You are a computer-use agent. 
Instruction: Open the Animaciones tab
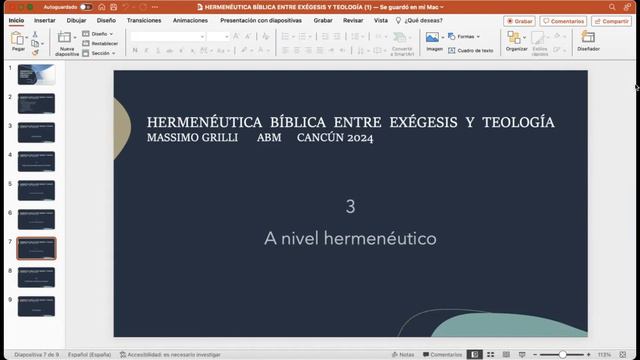(190, 20)
